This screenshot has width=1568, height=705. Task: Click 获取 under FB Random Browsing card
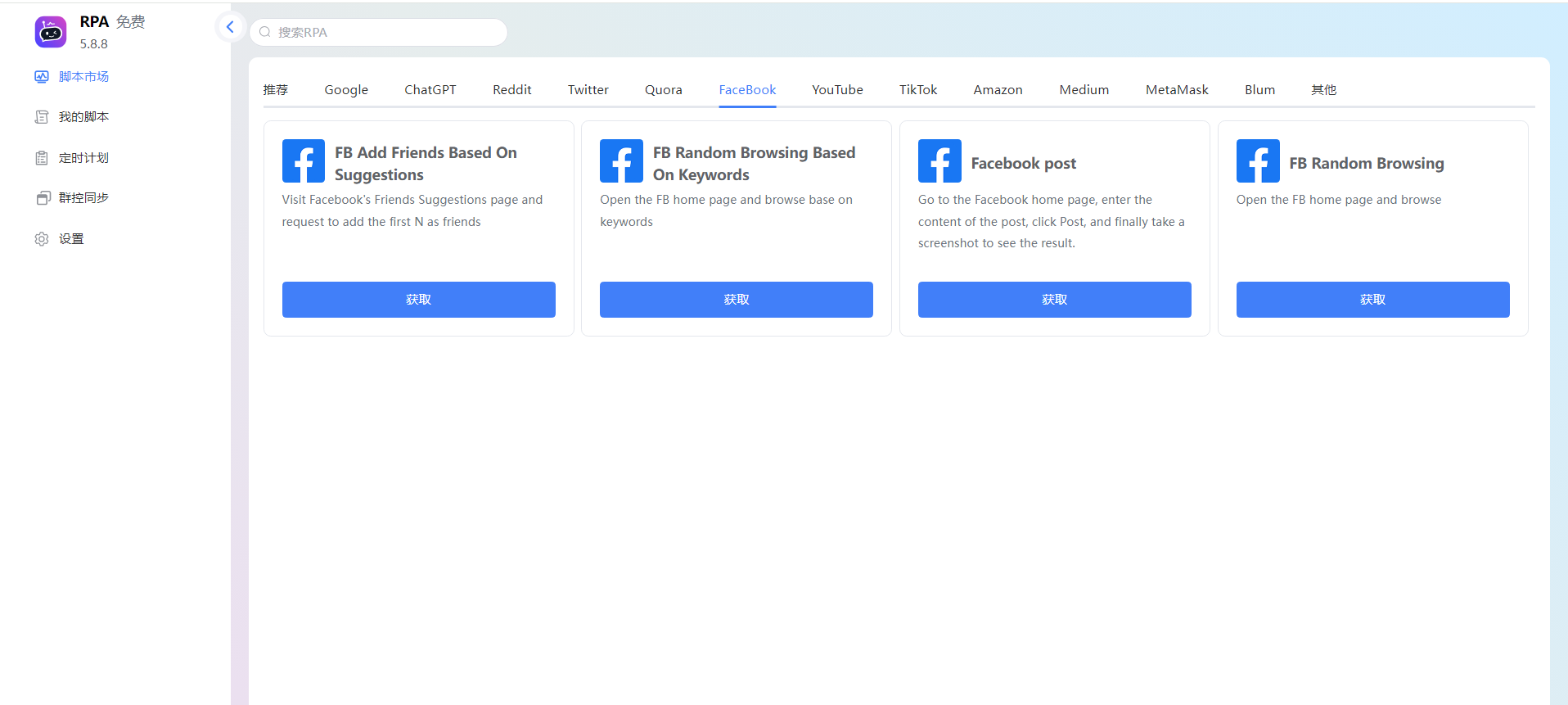click(x=1373, y=300)
